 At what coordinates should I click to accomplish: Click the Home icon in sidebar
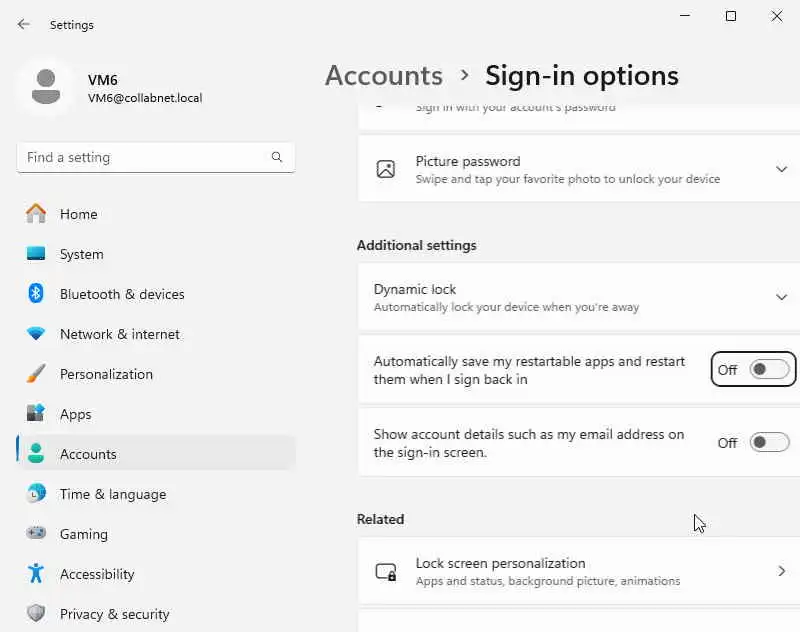coord(36,214)
